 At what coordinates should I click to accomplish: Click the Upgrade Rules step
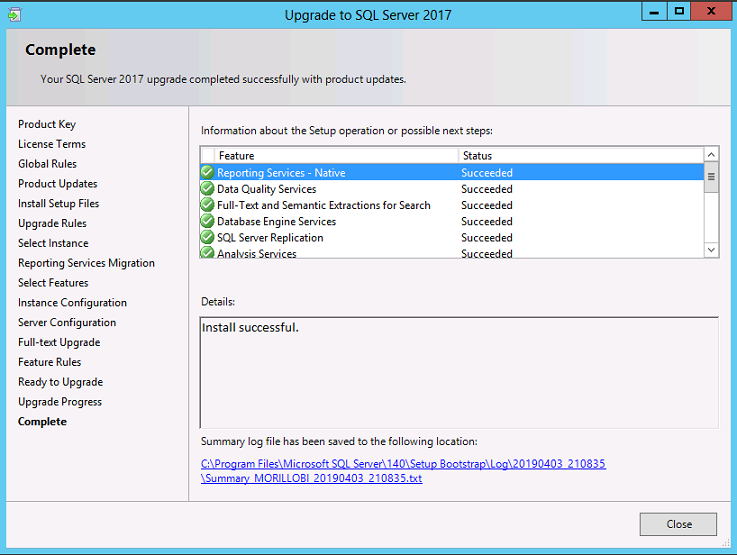click(x=52, y=223)
